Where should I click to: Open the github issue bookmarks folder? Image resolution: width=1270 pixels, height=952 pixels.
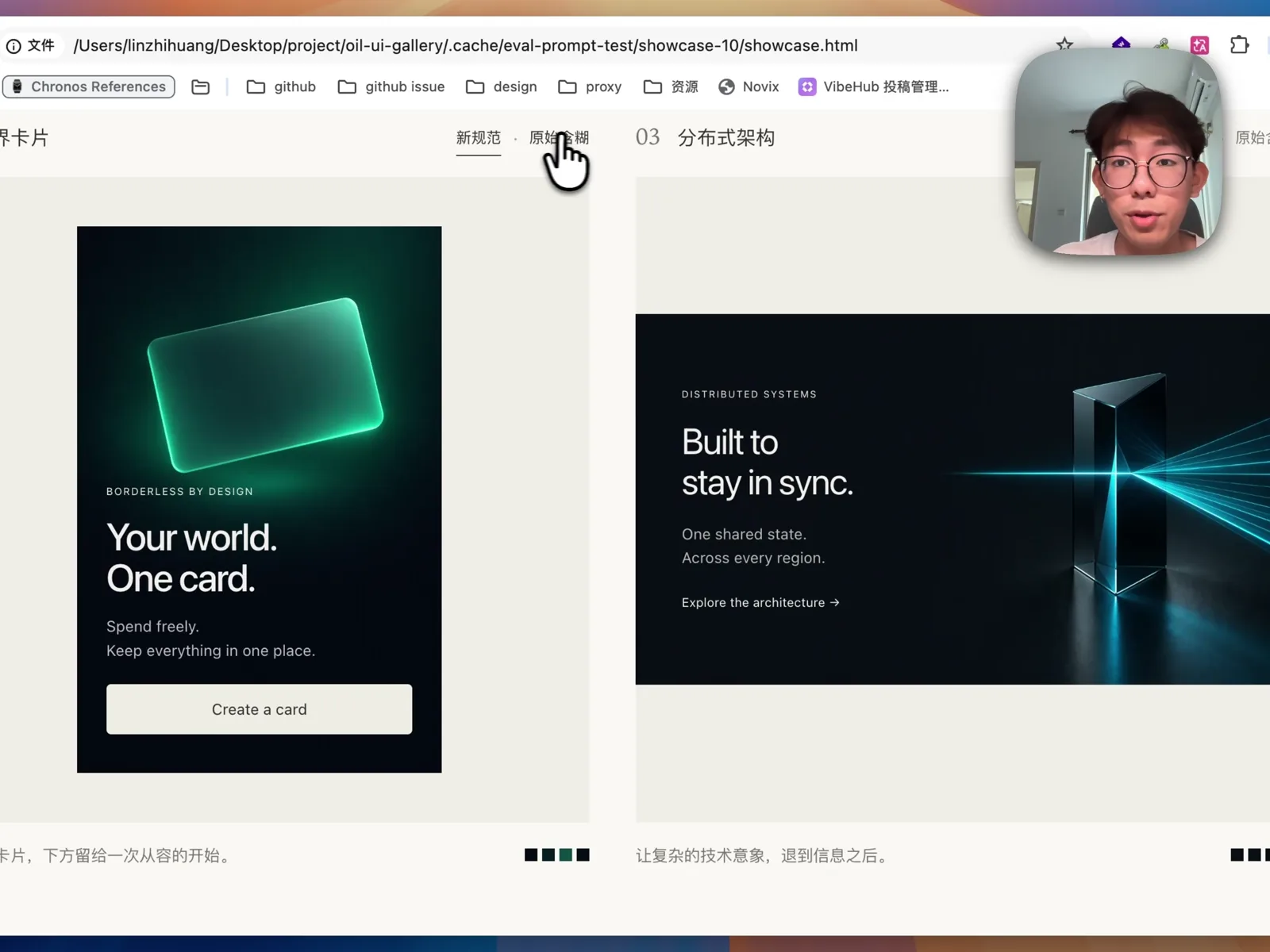pyautogui.click(x=391, y=86)
